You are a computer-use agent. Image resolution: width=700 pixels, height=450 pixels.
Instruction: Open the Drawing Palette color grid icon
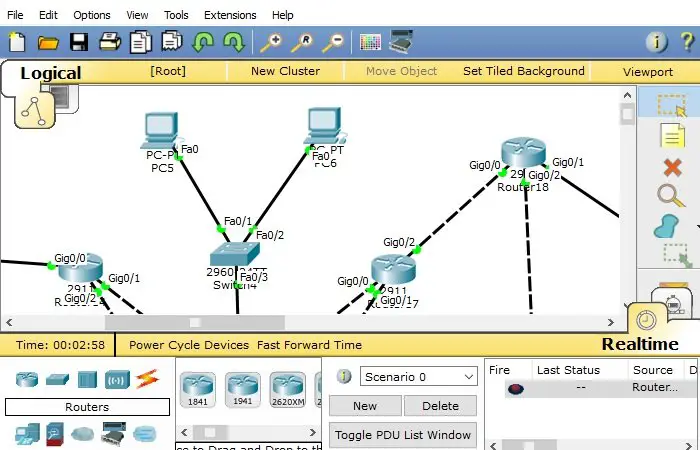click(x=370, y=43)
